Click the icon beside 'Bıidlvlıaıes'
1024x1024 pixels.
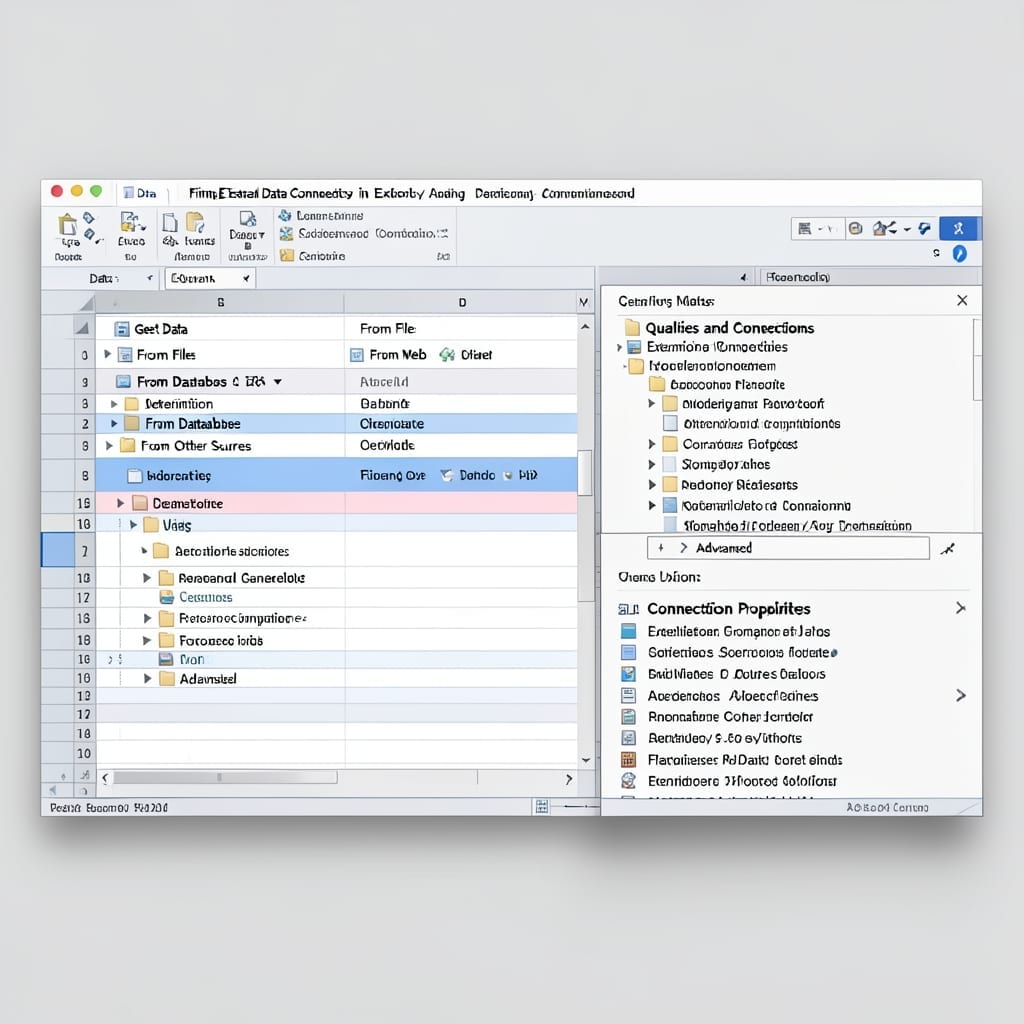coord(628,674)
